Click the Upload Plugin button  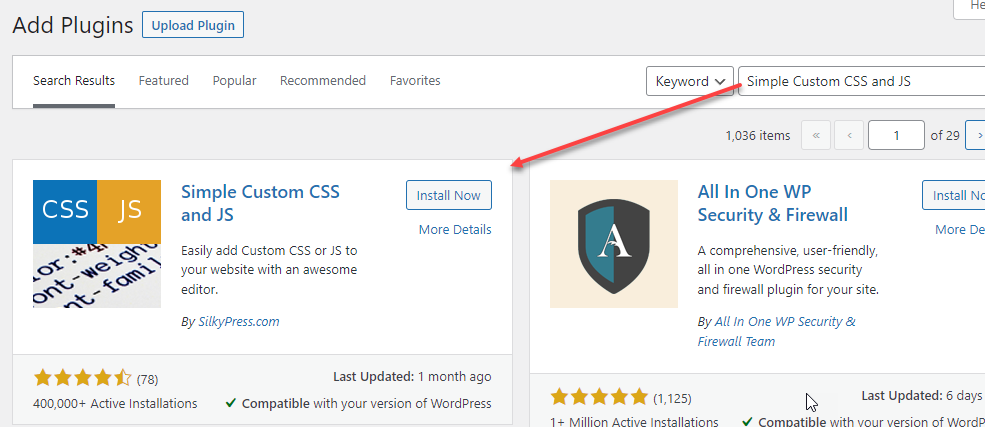point(193,26)
